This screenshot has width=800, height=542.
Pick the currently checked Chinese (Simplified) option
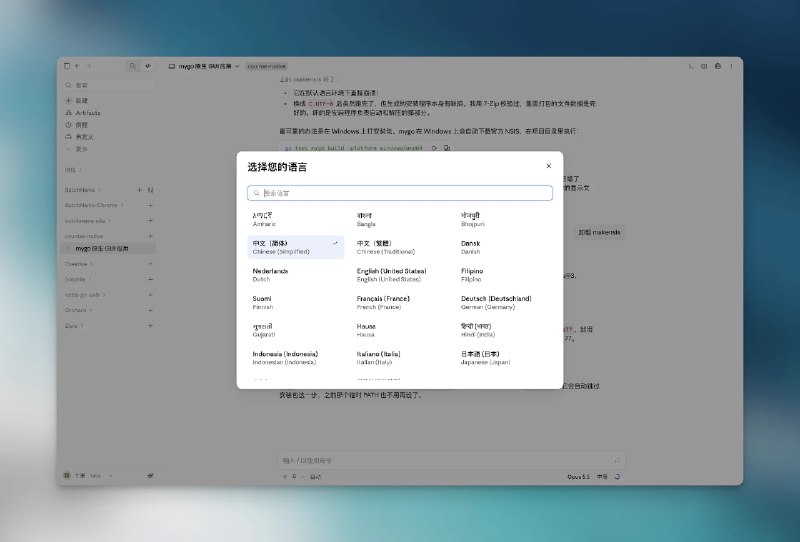click(x=295, y=247)
